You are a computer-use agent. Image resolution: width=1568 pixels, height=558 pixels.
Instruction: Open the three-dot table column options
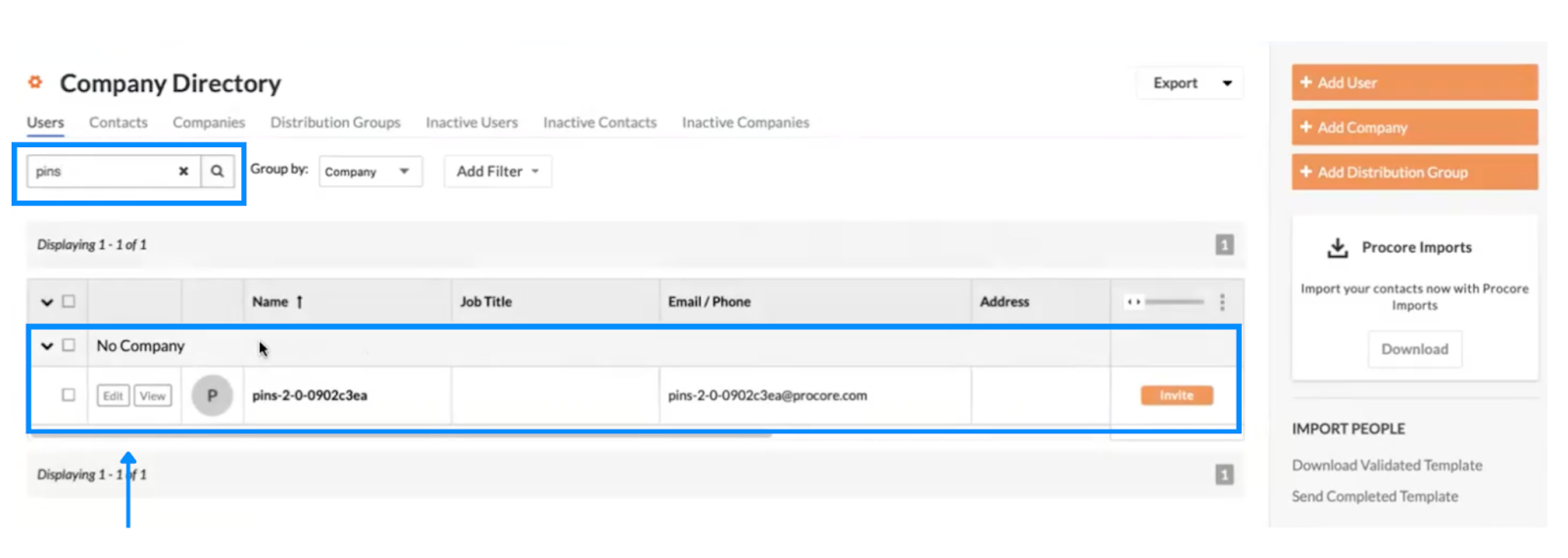click(1222, 302)
